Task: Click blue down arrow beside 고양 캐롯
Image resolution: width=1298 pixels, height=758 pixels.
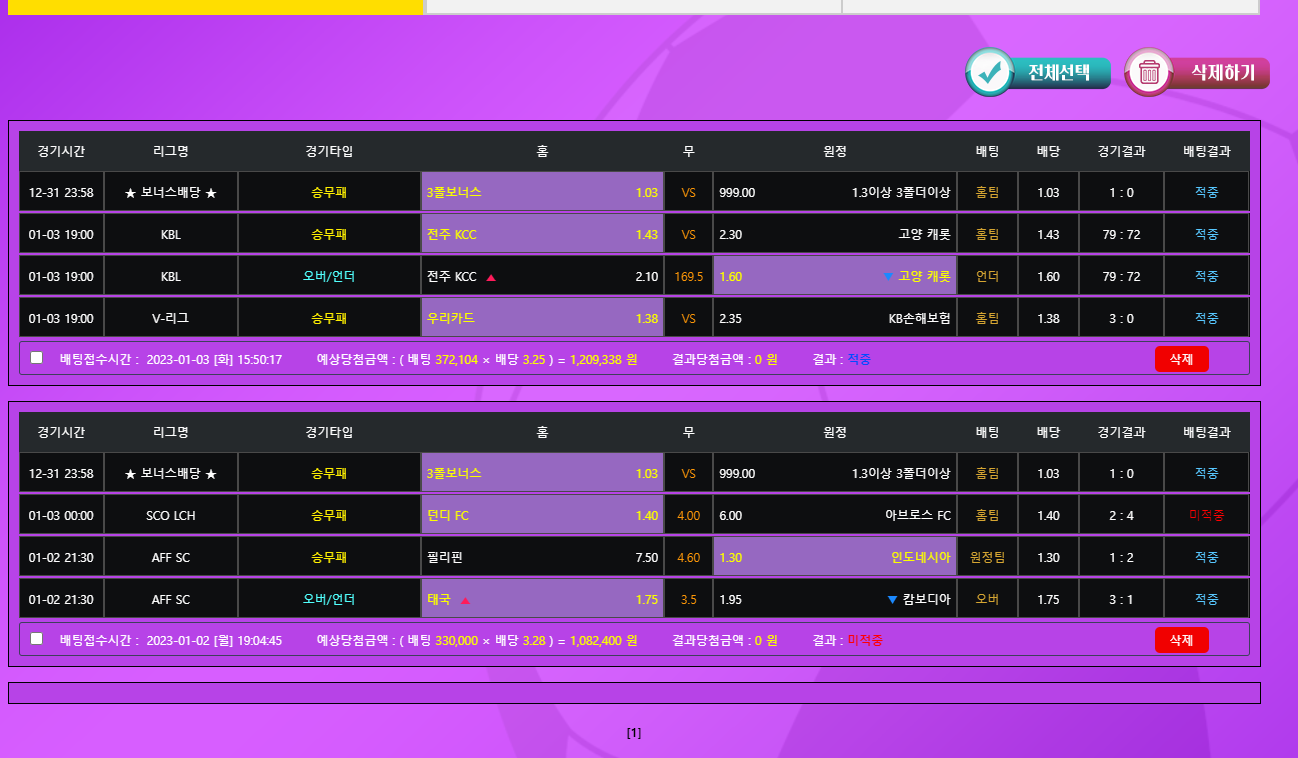Action: coord(887,277)
